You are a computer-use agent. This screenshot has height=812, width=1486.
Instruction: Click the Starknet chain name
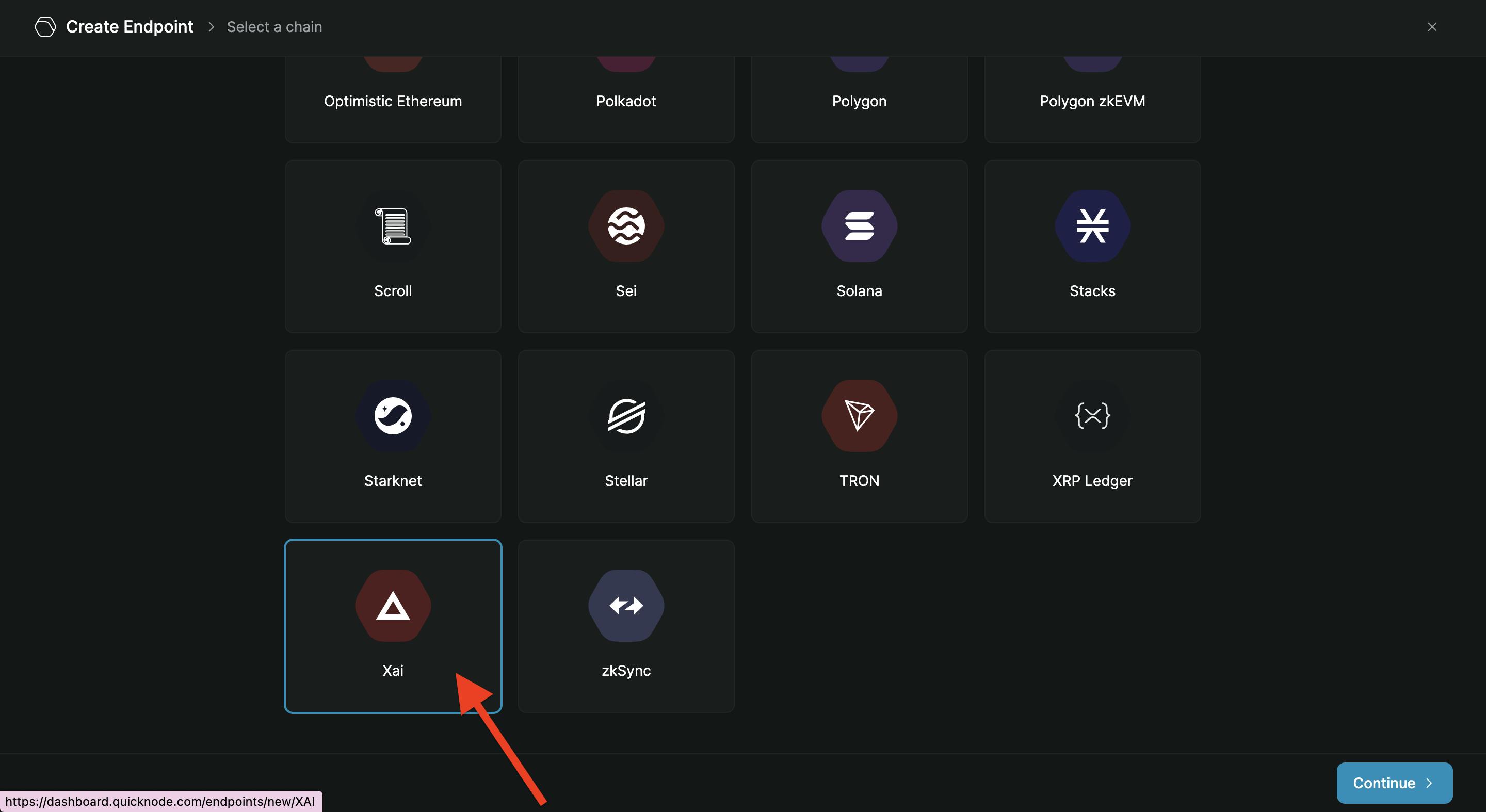[393, 480]
